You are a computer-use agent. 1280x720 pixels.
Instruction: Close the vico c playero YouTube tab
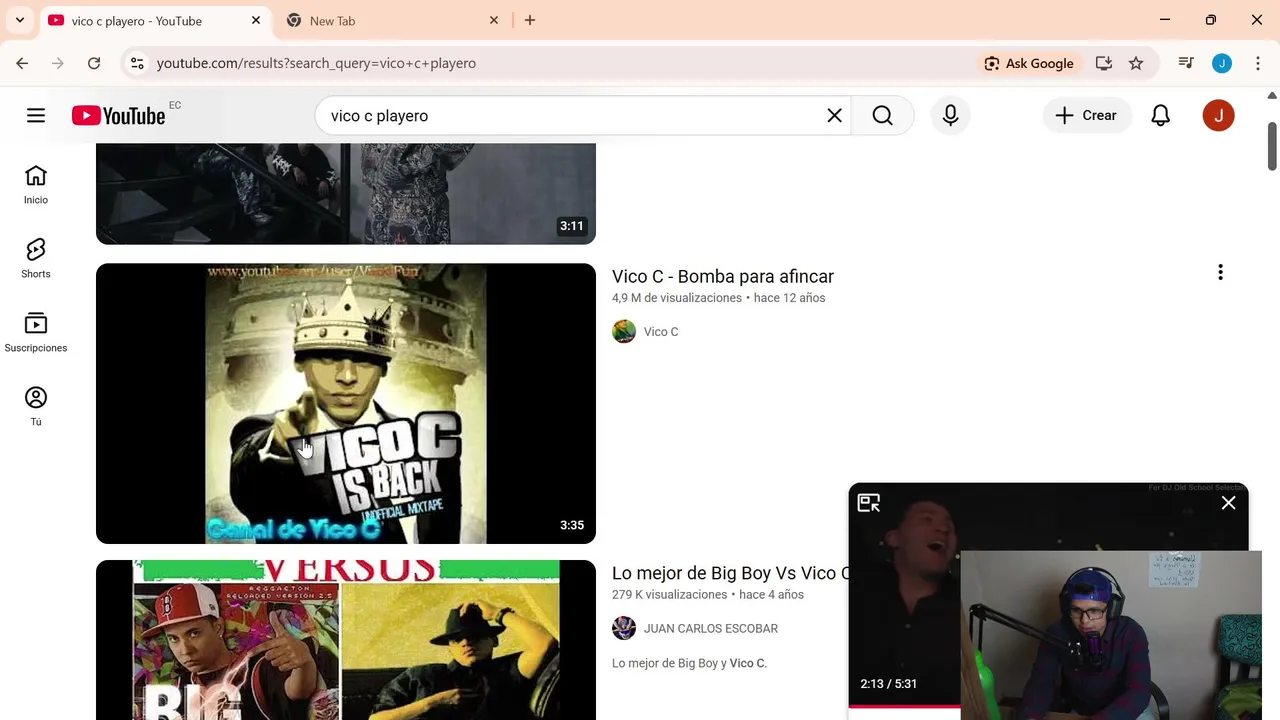(x=256, y=20)
